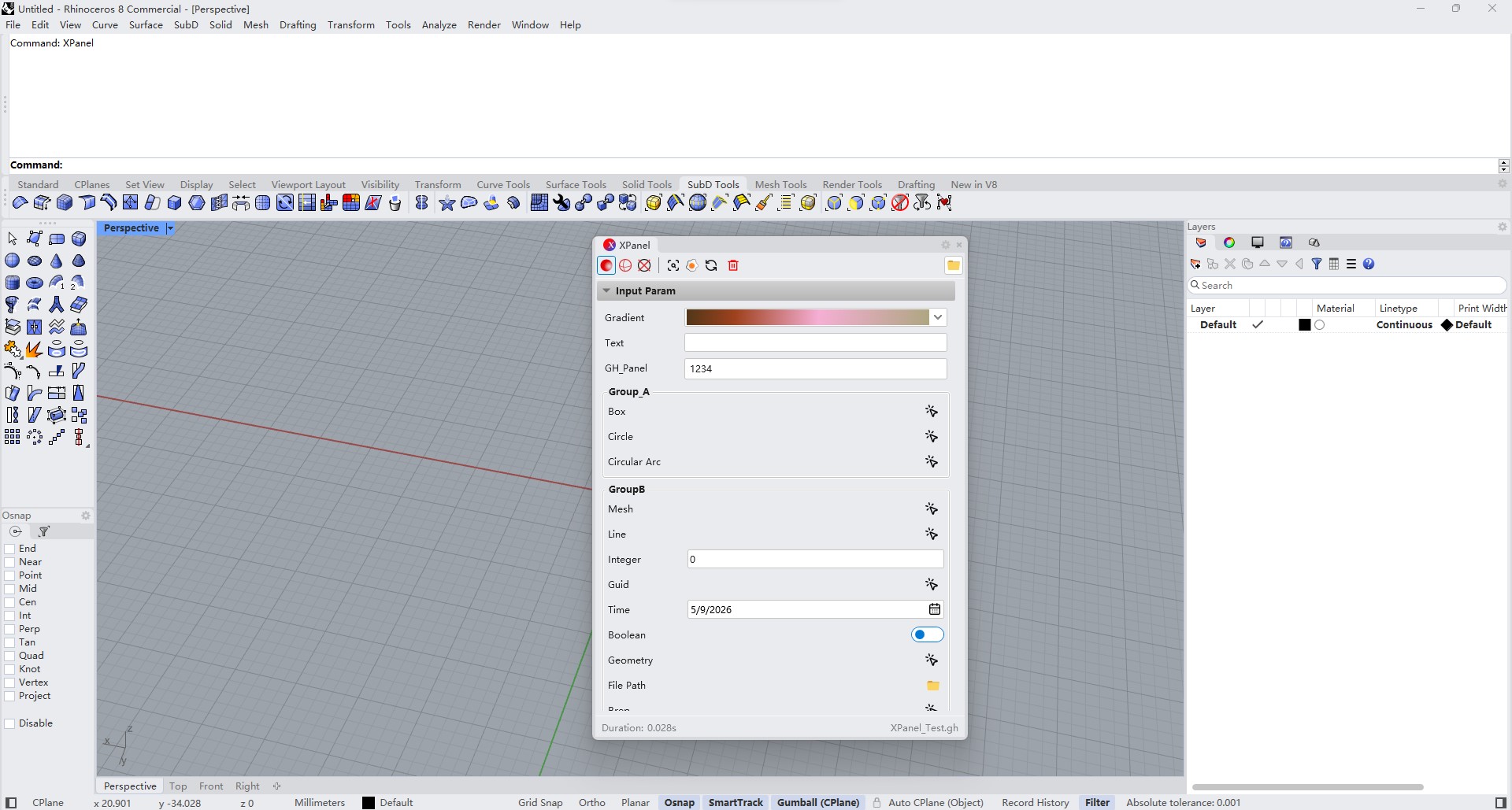The height and width of the screenshot is (810, 1512).
Task: Enable the Perp osnap checkbox
Action: pos(10,629)
